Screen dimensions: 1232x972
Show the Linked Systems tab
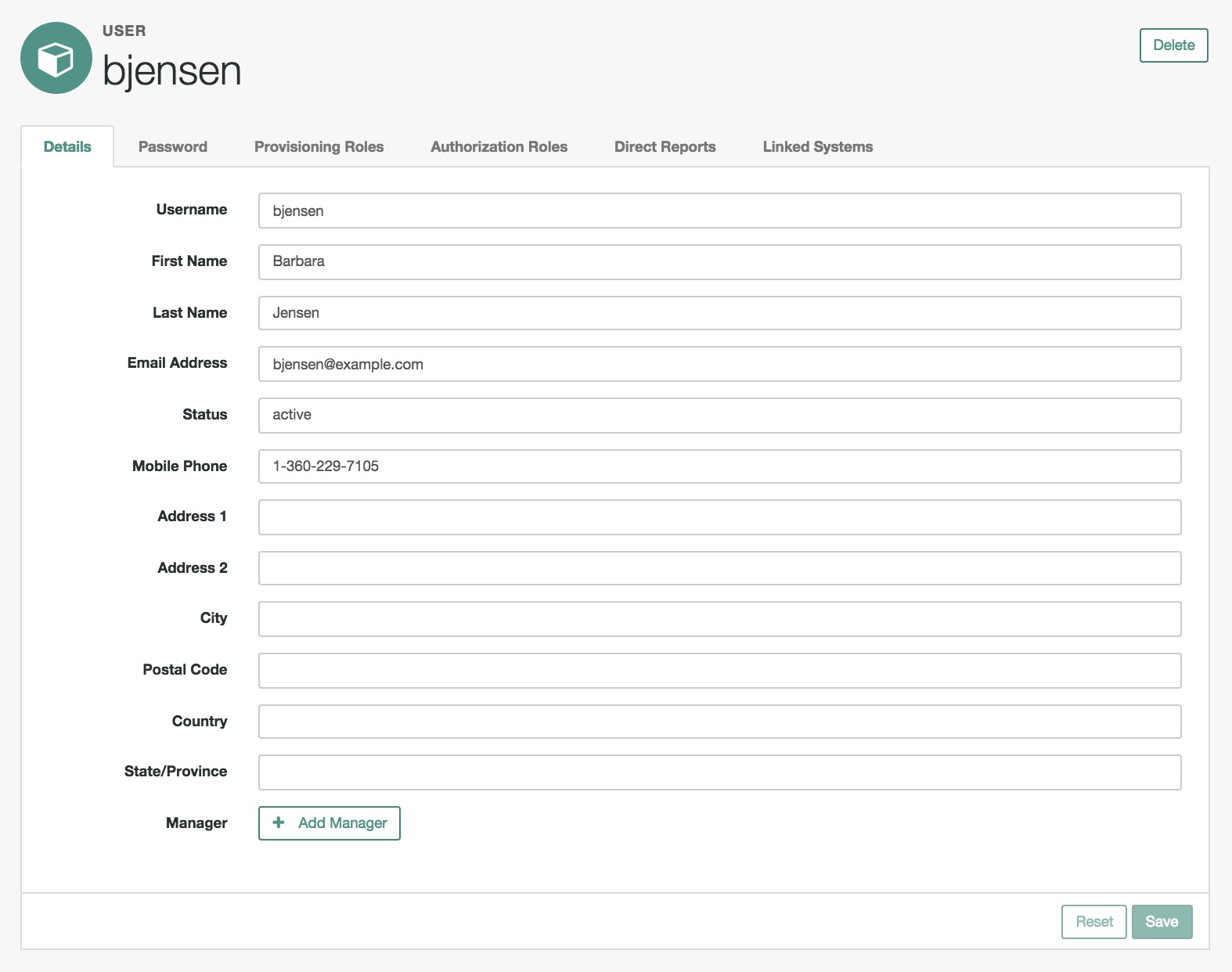click(x=817, y=146)
